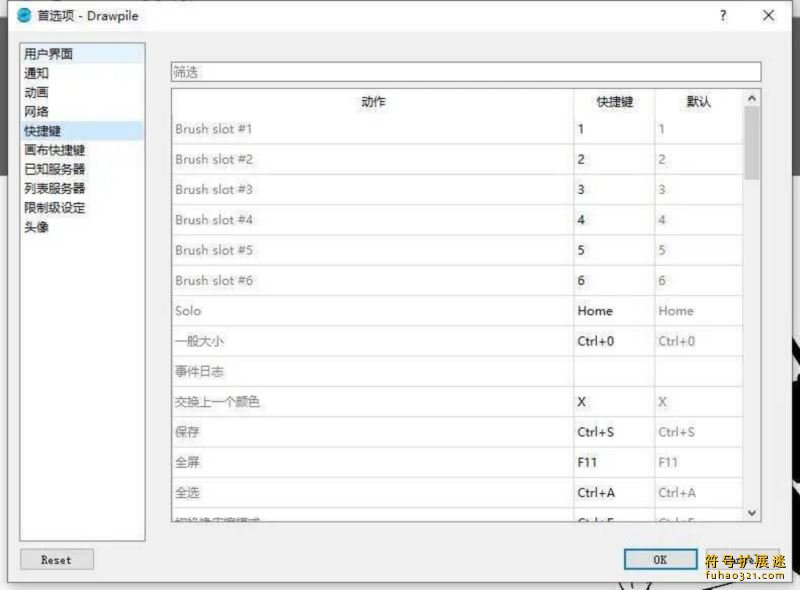Click default Ctrl+S value for 保存
Image resolution: width=800 pixels, height=590 pixels.
tap(699, 432)
